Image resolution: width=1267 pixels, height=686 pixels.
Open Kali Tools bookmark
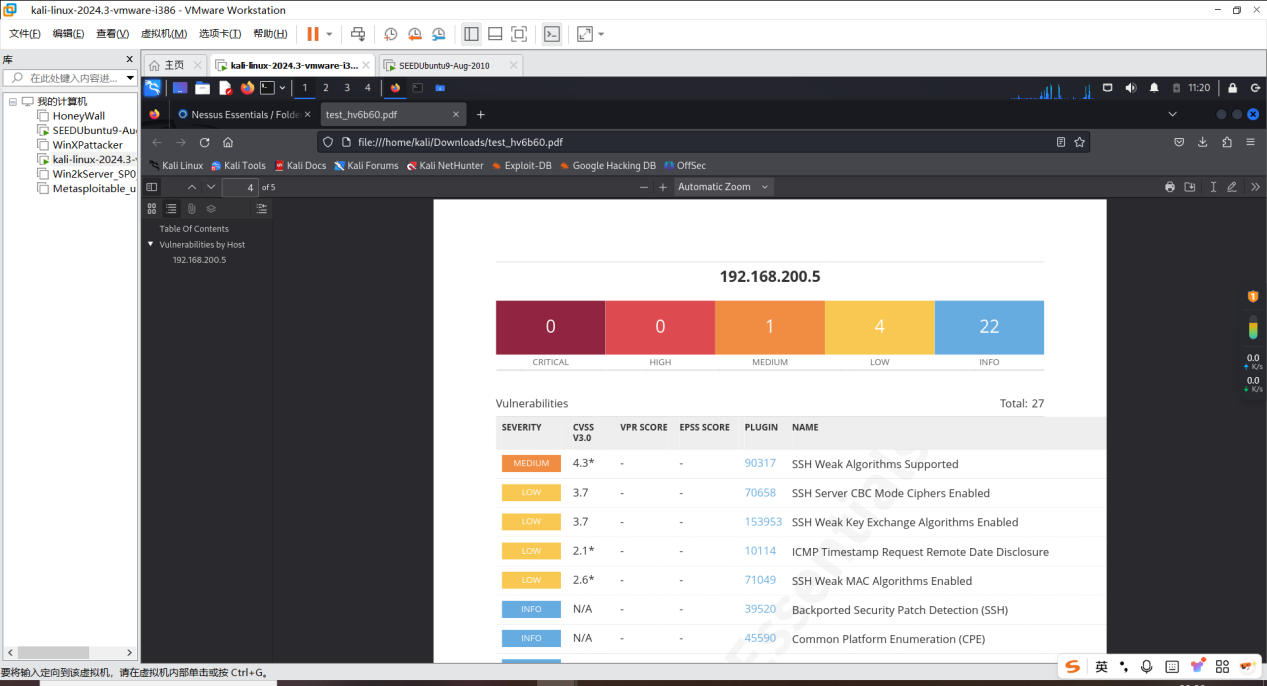(x=238, y=166)
